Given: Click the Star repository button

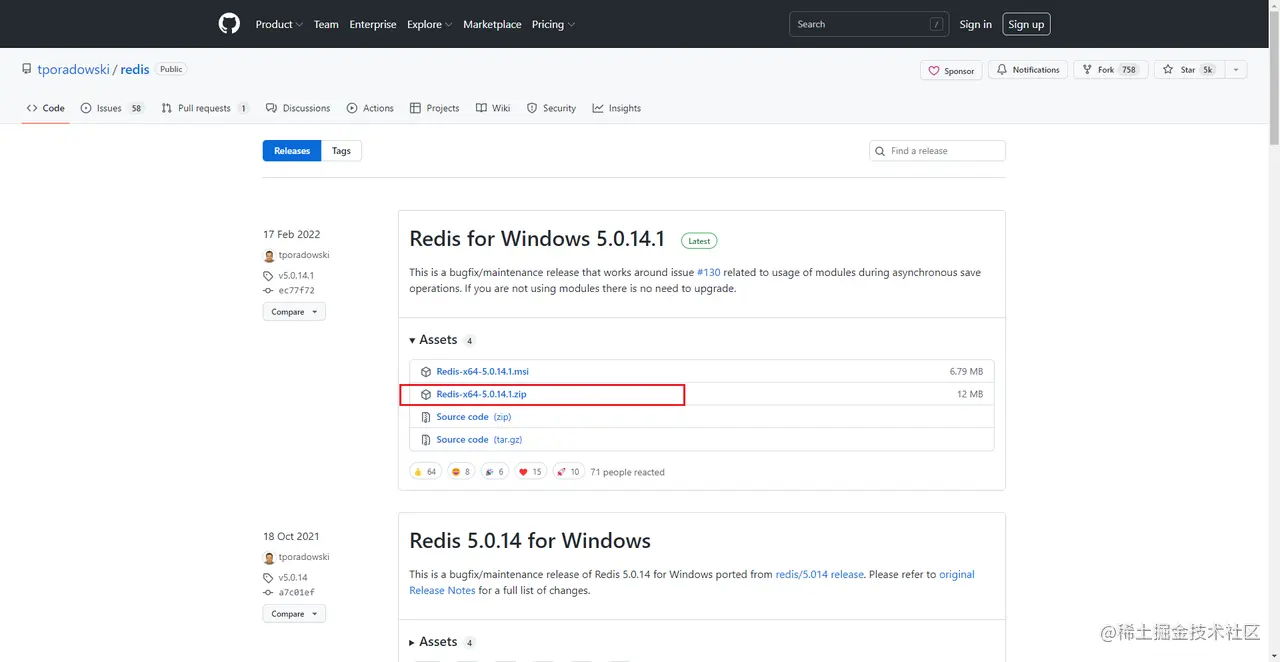Looking at the screenshot, I should pos(1187,70).
